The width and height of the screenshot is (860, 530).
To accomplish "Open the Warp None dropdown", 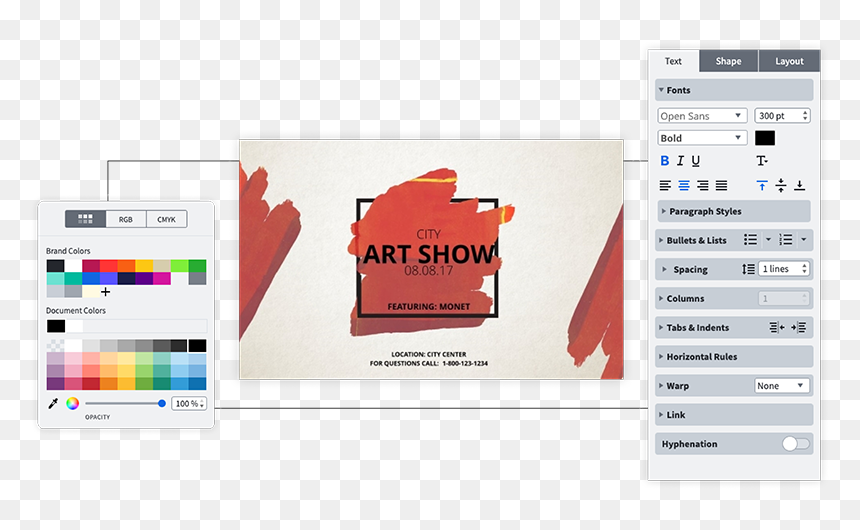I will tap(782, 386).
